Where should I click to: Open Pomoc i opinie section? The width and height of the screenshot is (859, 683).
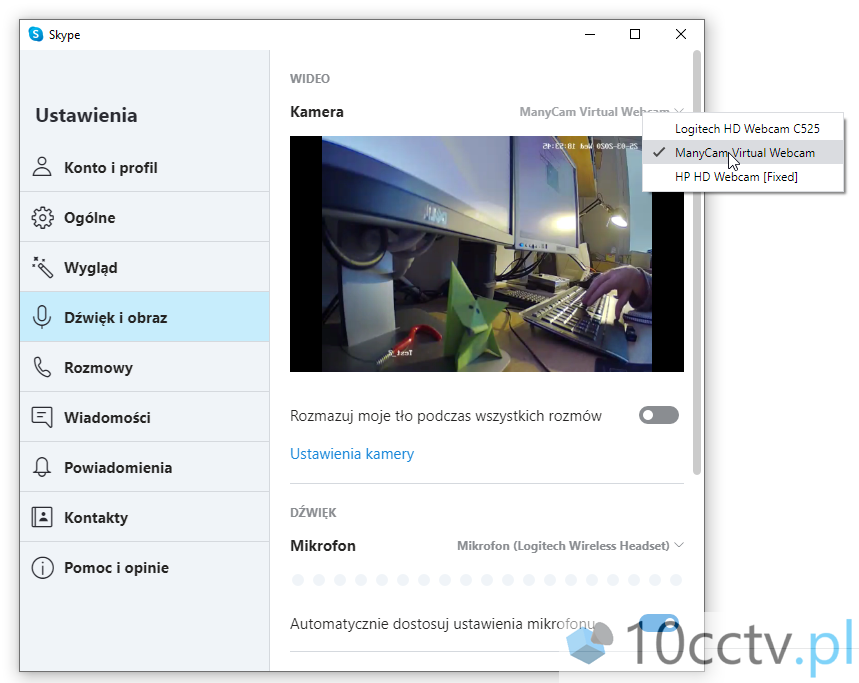[145, 567]
